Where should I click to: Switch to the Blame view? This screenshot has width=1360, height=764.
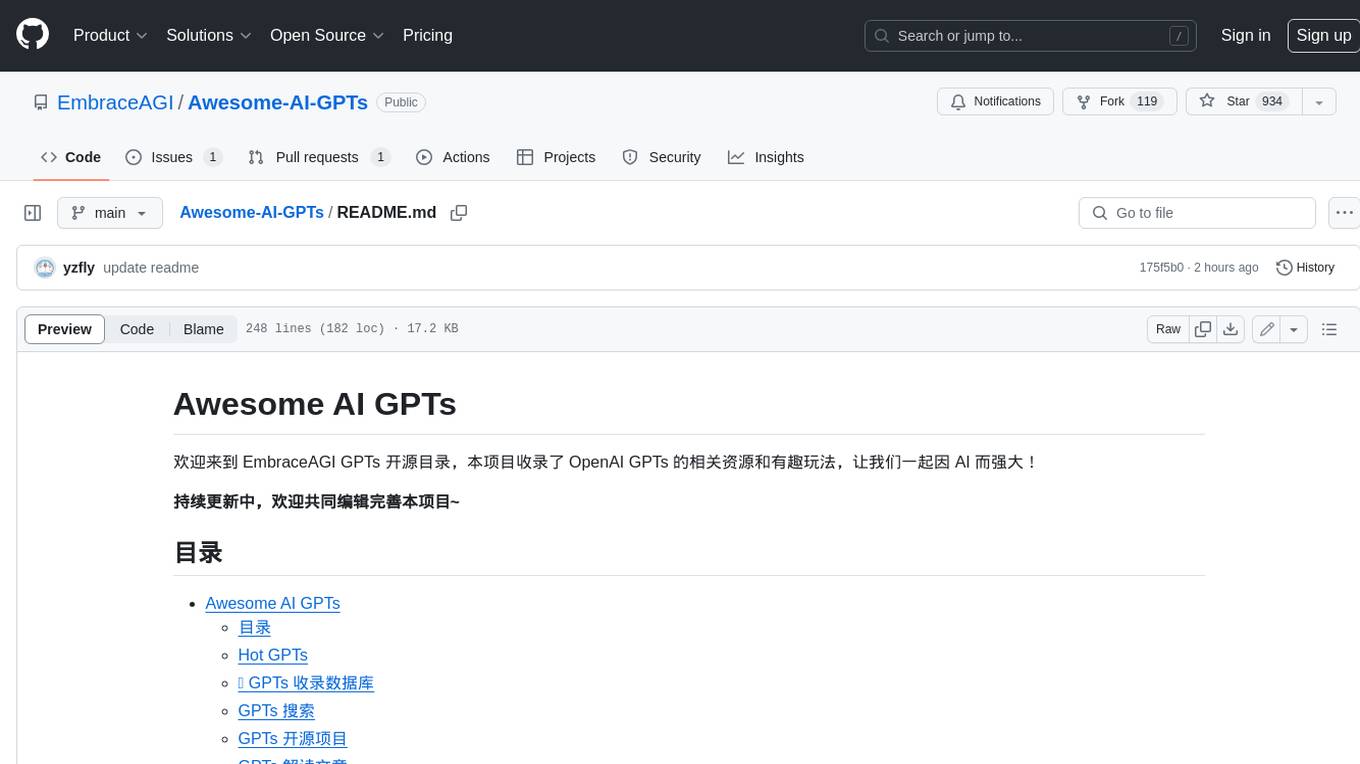[x=203, y=329]
